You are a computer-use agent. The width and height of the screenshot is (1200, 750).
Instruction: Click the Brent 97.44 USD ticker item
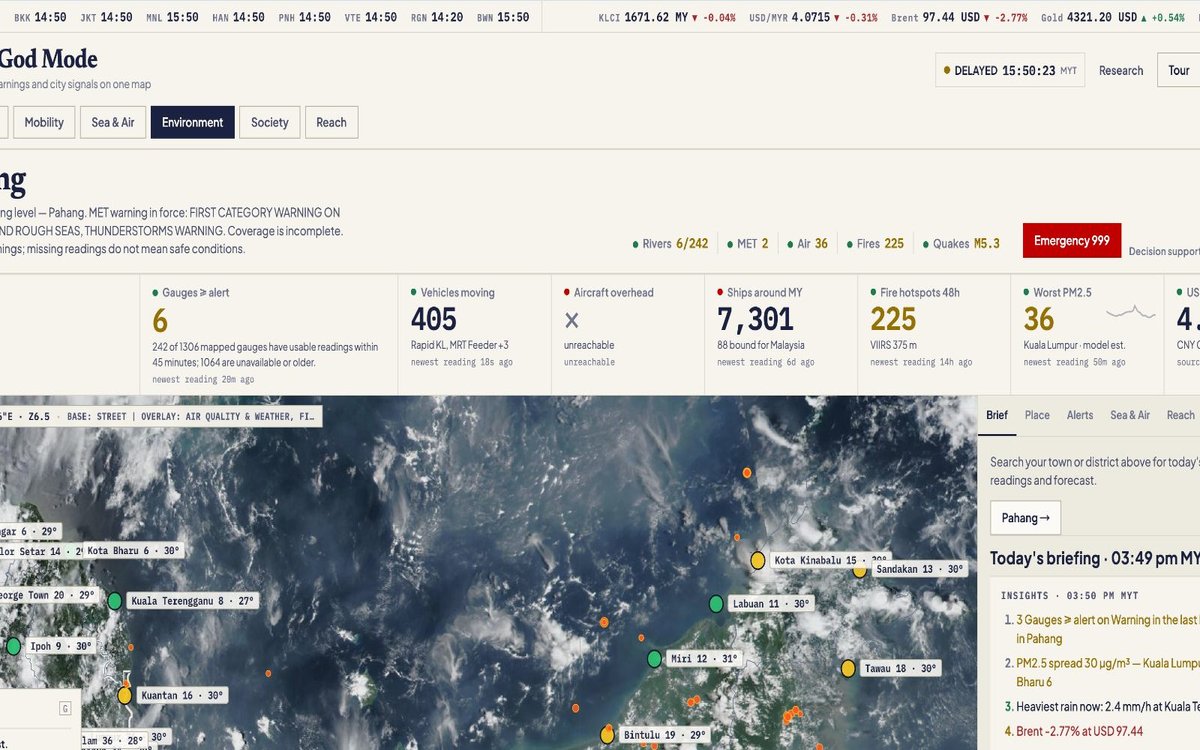[958, 18]
